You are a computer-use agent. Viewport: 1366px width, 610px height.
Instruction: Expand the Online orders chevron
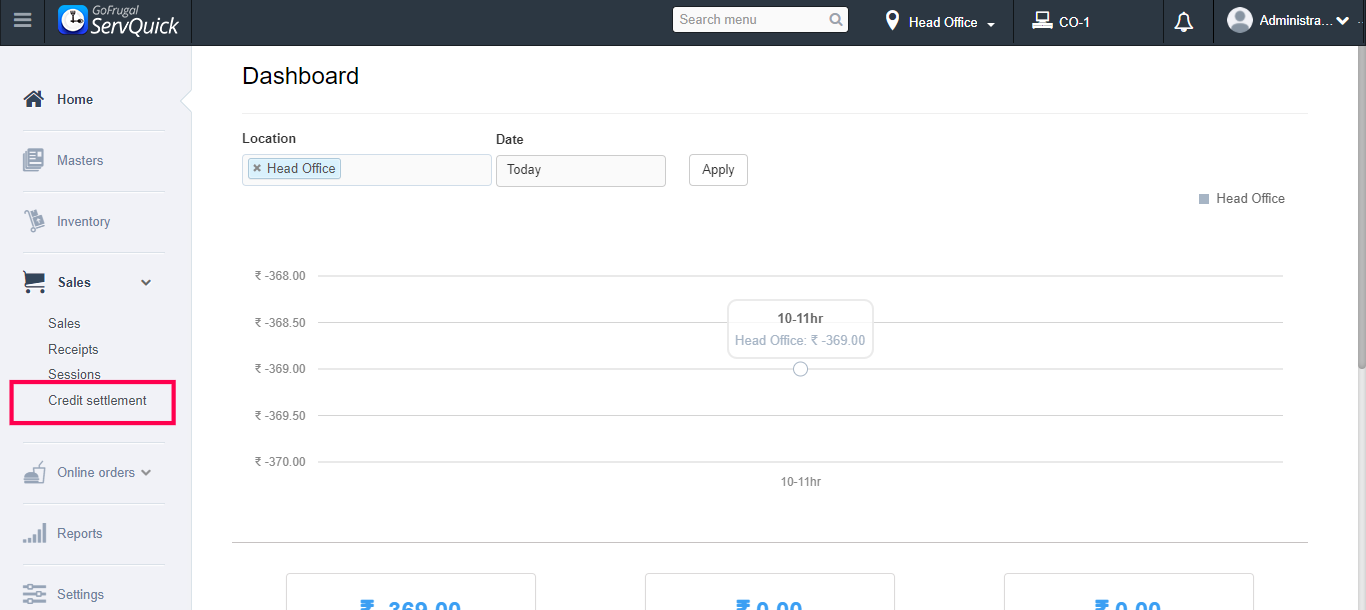pos(146,472)
